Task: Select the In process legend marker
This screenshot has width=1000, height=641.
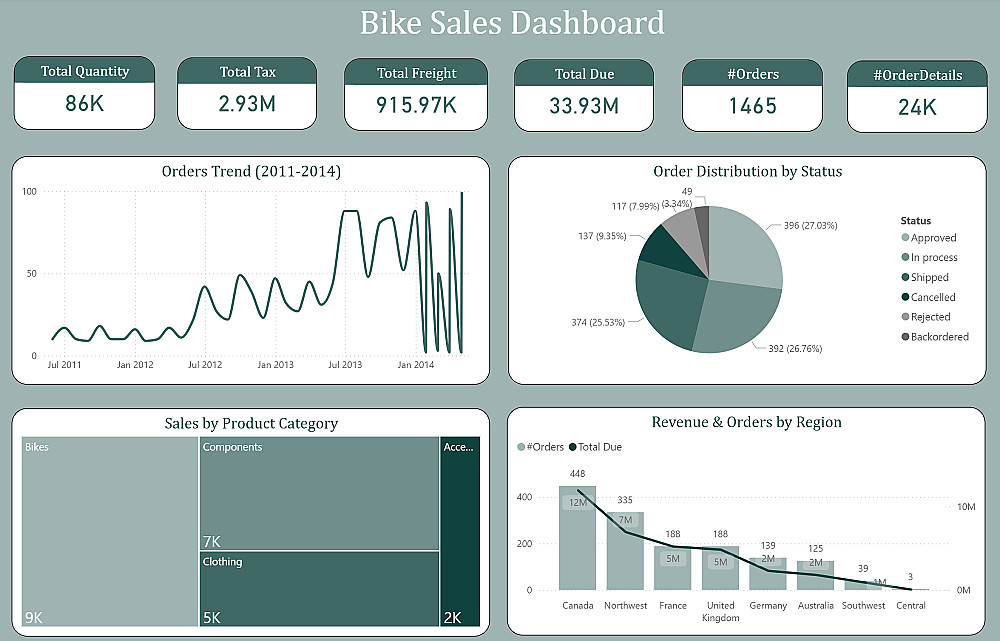Action: click(x=905, y=258)
